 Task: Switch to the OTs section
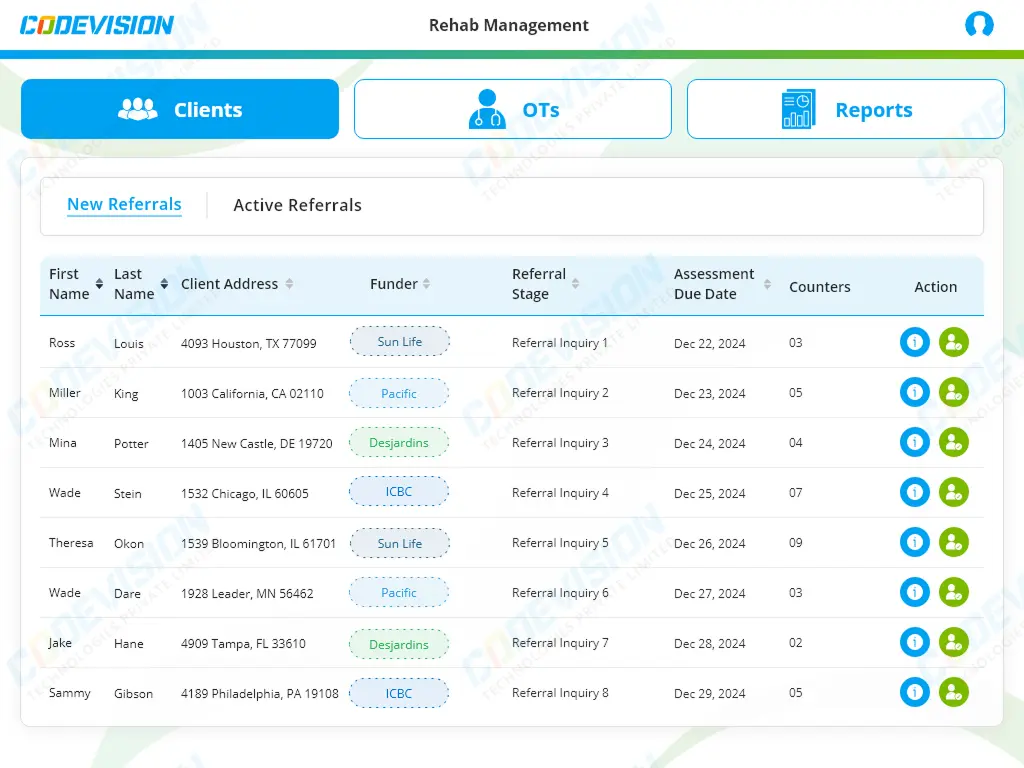[x=513, y=109]
